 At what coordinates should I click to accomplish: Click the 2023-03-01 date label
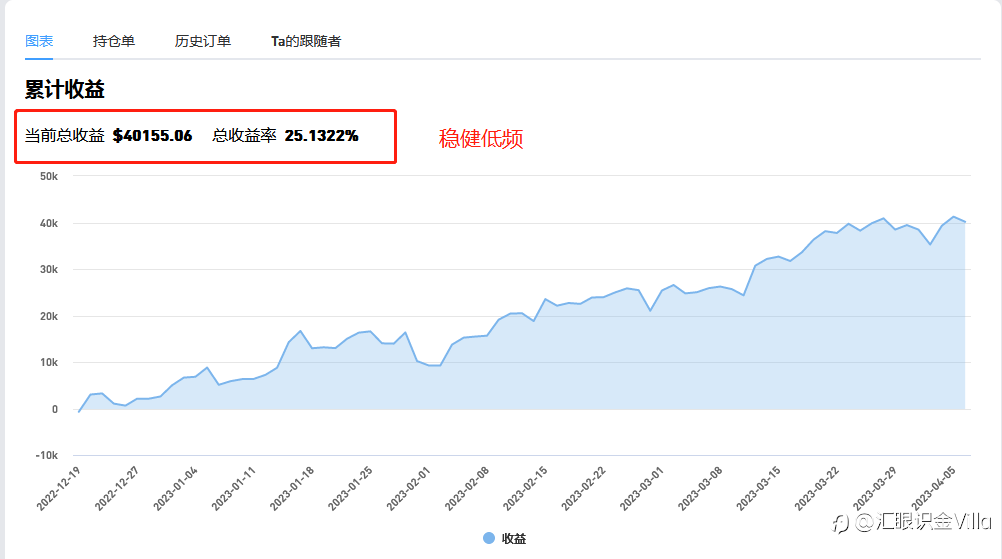pyautogui.click(x=642, y=489)
